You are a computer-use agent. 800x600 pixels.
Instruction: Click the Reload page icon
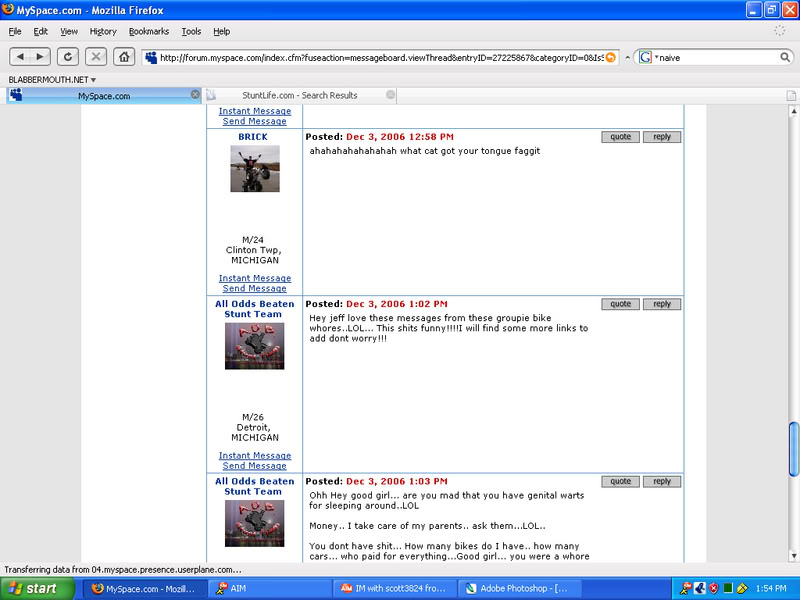coord(67,56)
